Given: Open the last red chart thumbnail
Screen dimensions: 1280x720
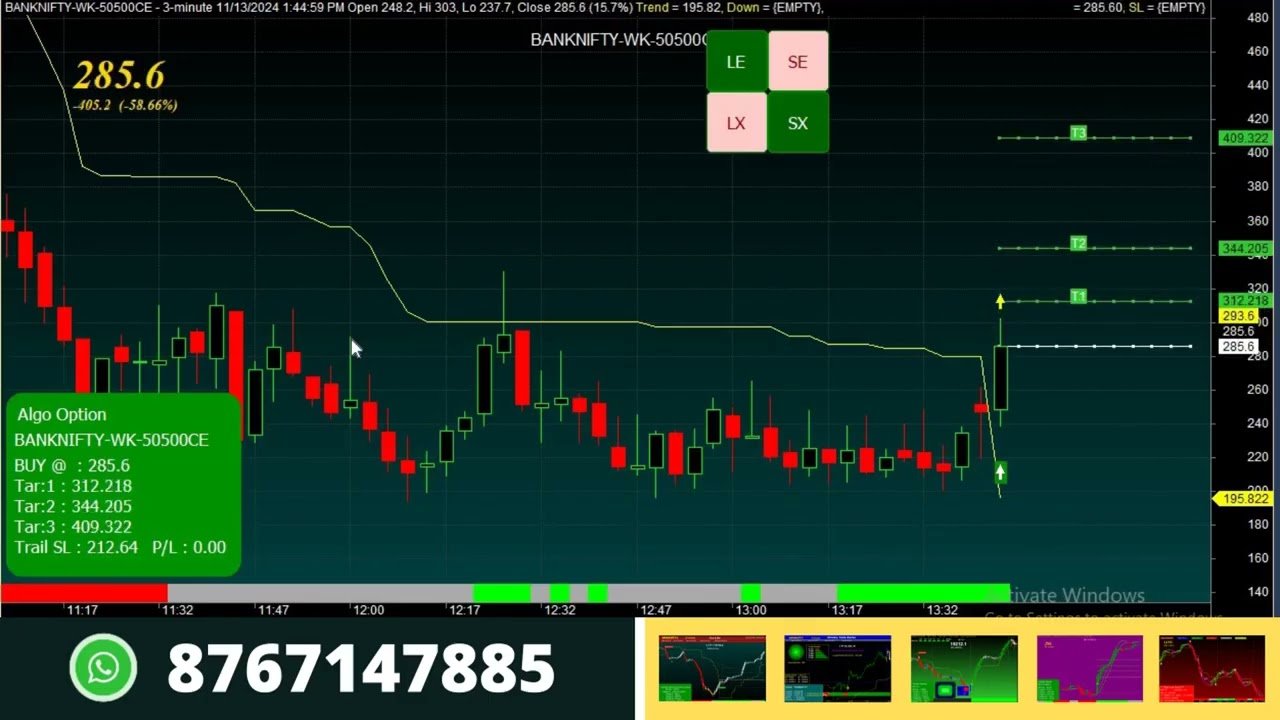Looking at the screenshot, I should coord(1212,668).
